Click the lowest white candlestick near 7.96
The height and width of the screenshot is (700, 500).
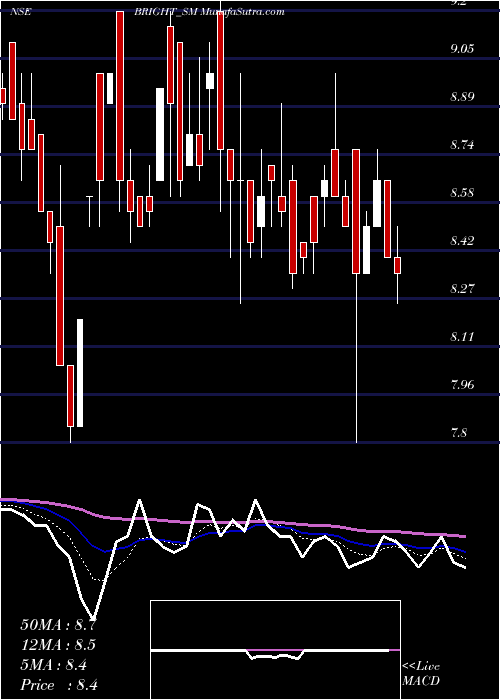(80, 373)
